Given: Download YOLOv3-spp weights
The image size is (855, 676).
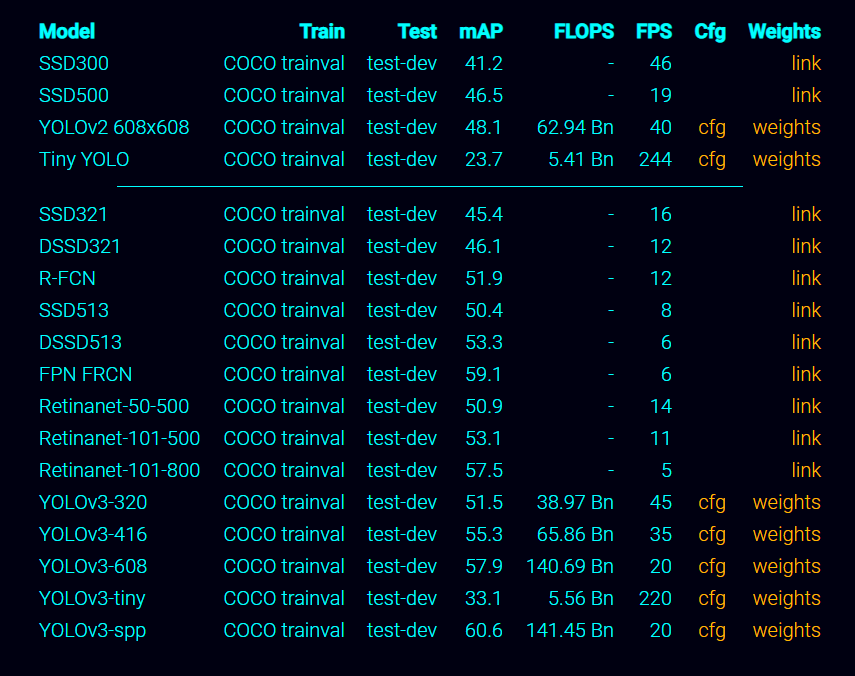Looking at the screenshot, I should click(x=786, y=632).
